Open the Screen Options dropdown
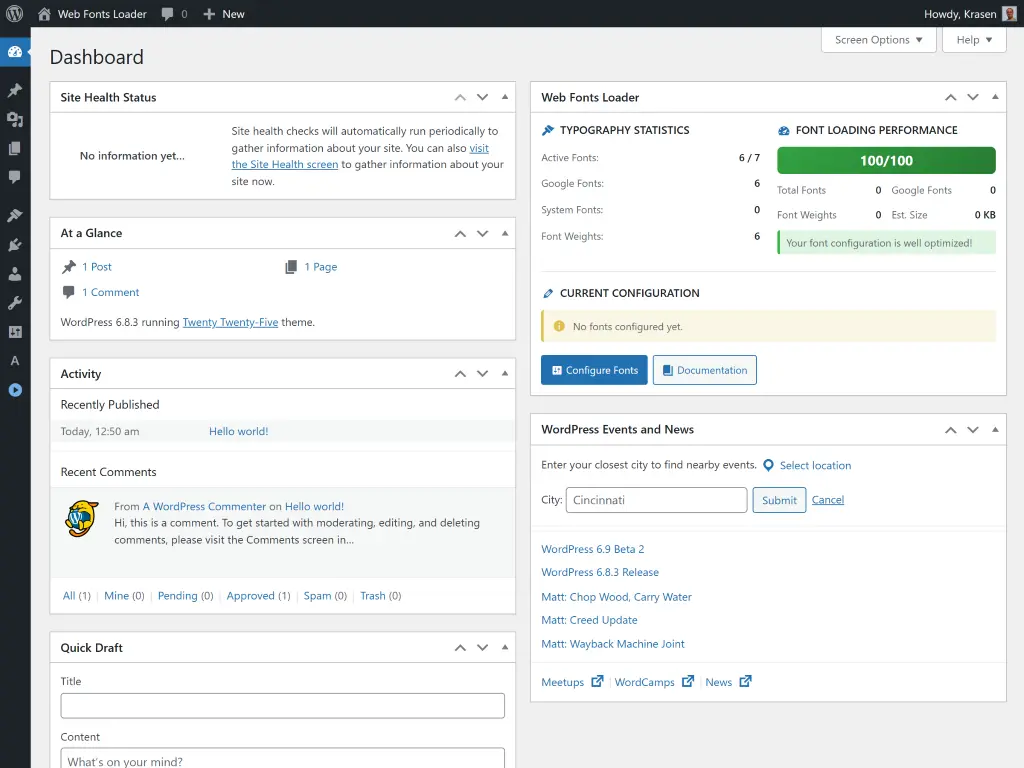This screenshot has height=768, width=1024. (x=878, y=40)
